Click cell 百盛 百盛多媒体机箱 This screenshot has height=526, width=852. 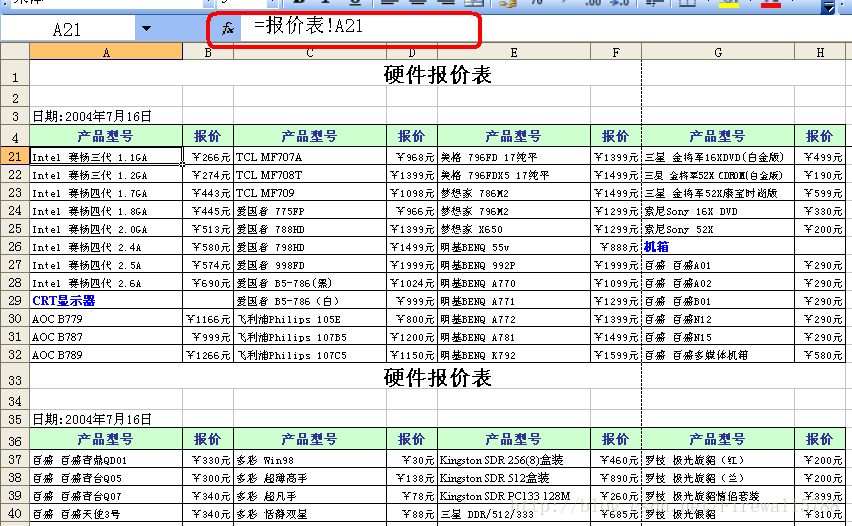(718, 355)
